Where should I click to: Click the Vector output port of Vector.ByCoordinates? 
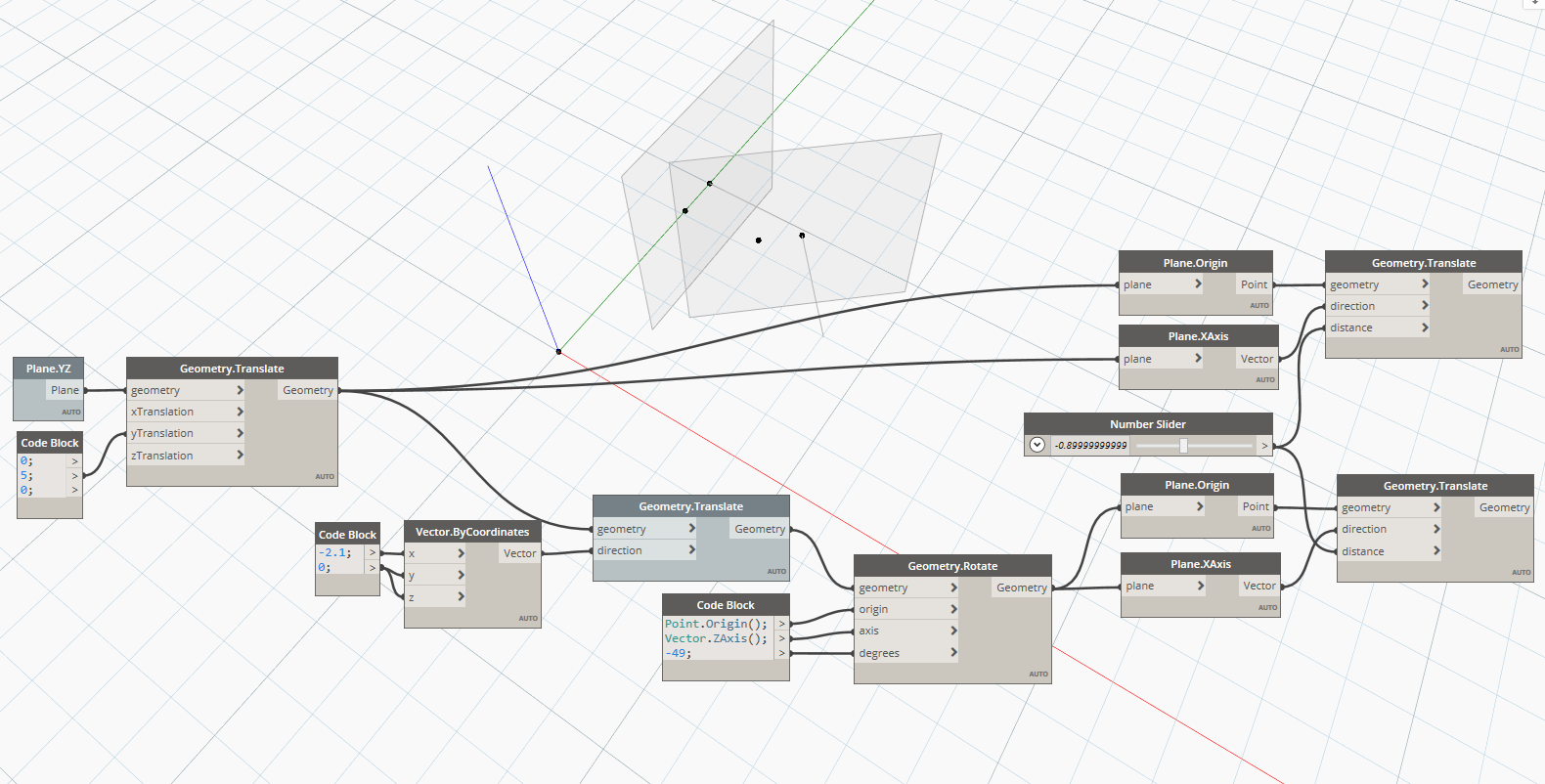point(519,553)
